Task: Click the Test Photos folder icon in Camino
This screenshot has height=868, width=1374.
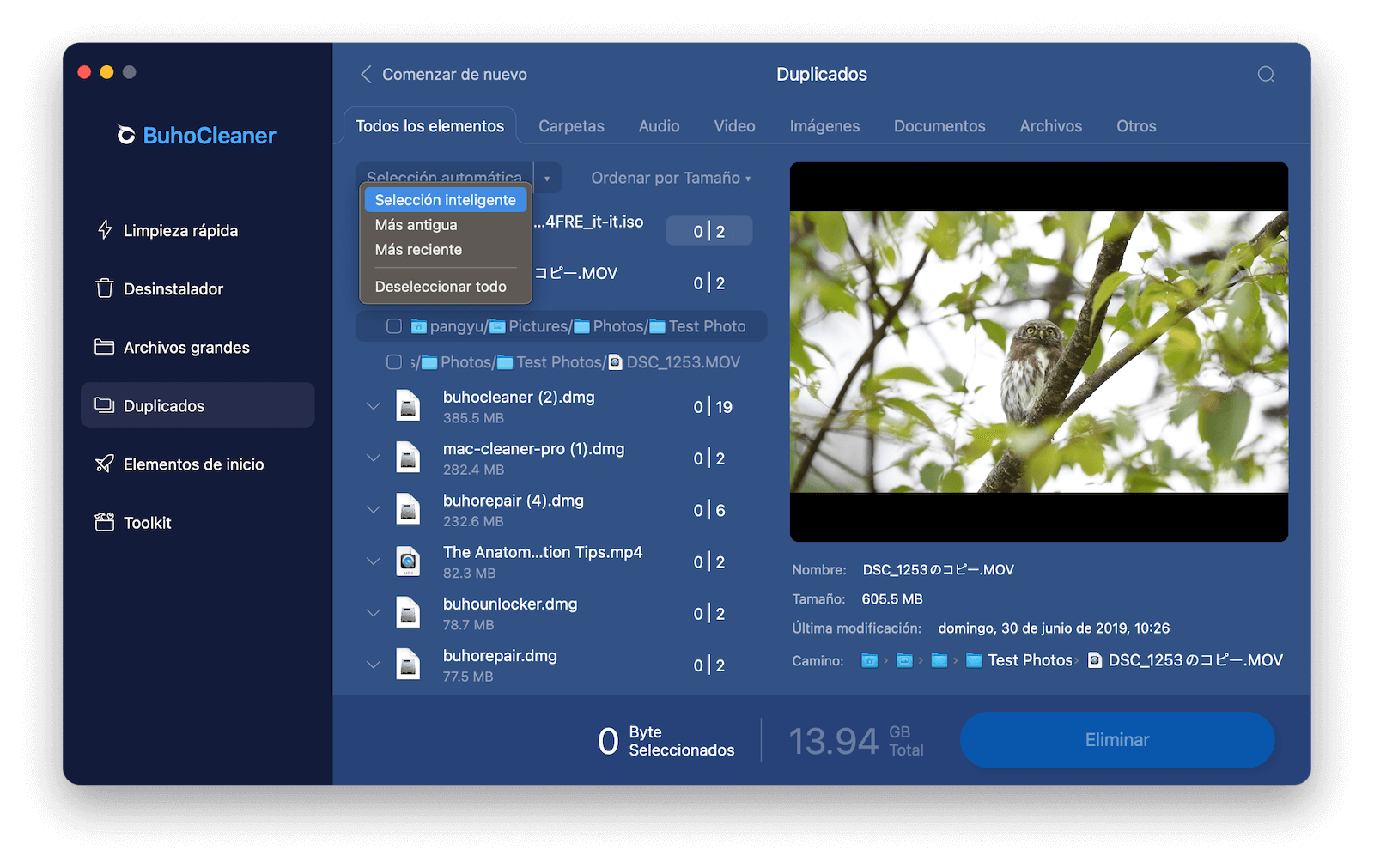Action: tap(974, 660)
